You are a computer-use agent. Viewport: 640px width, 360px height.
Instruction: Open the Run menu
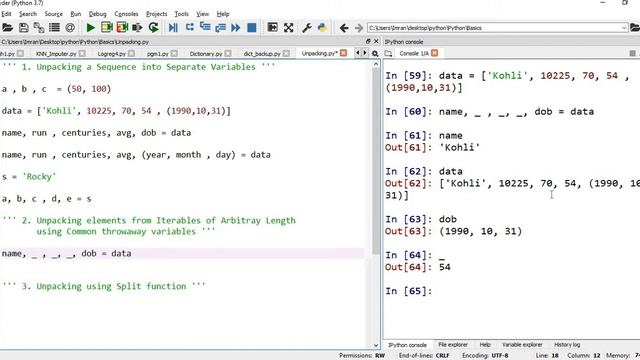pos(76,14)
